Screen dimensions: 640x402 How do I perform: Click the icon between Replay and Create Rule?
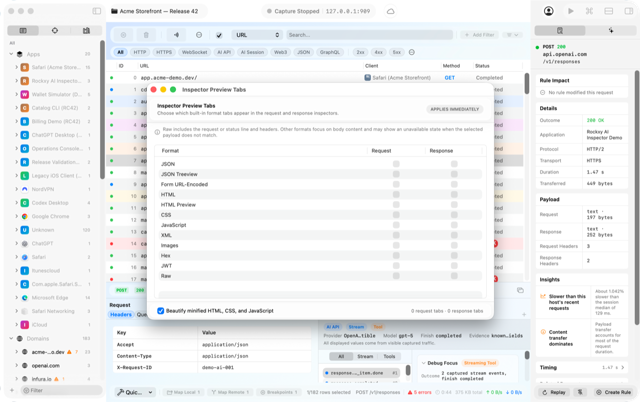(580, 392)
